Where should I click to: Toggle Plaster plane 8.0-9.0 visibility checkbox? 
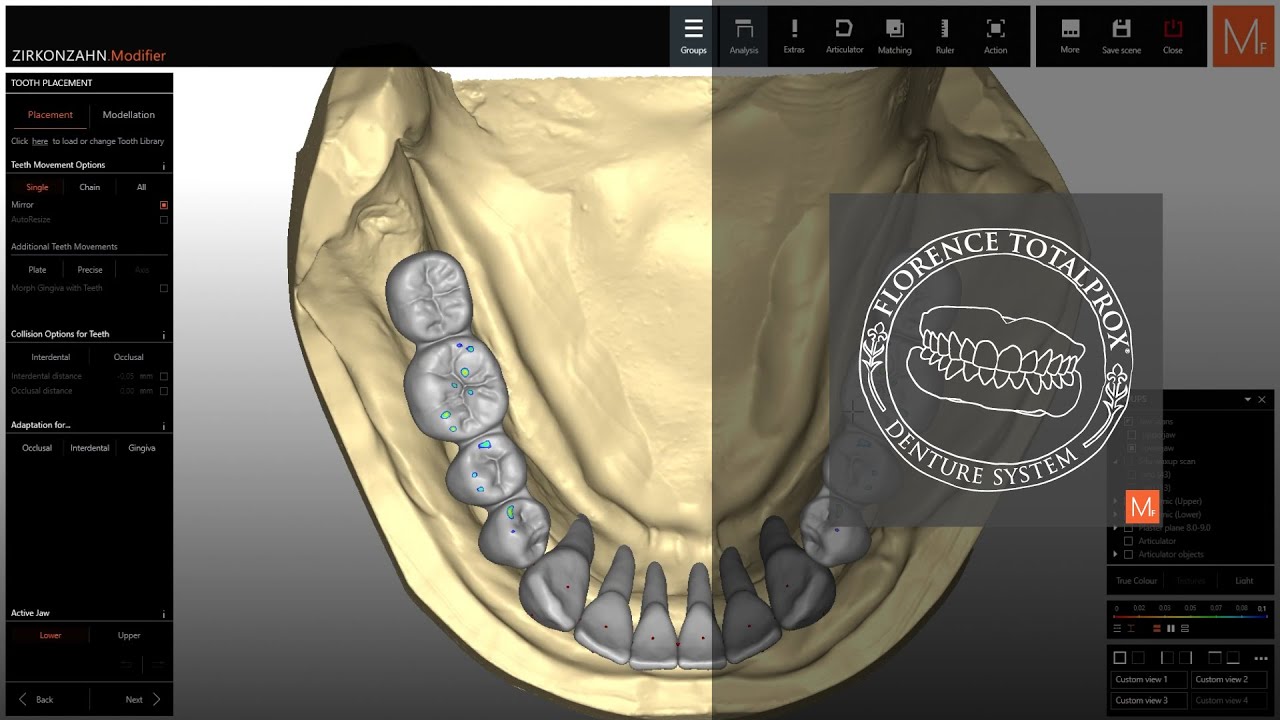(1129, 528)
